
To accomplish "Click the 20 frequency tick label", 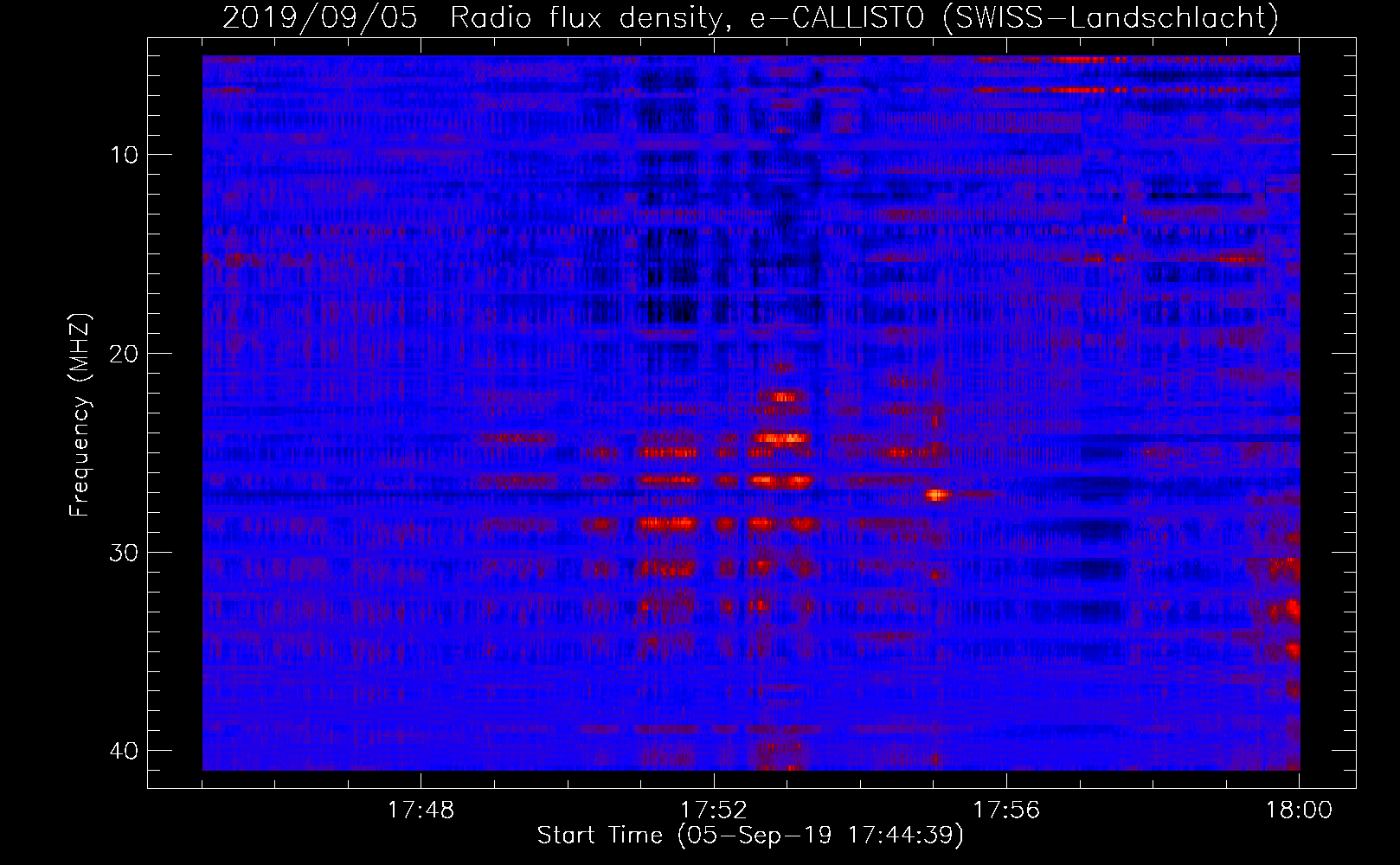I will (125, 354).
